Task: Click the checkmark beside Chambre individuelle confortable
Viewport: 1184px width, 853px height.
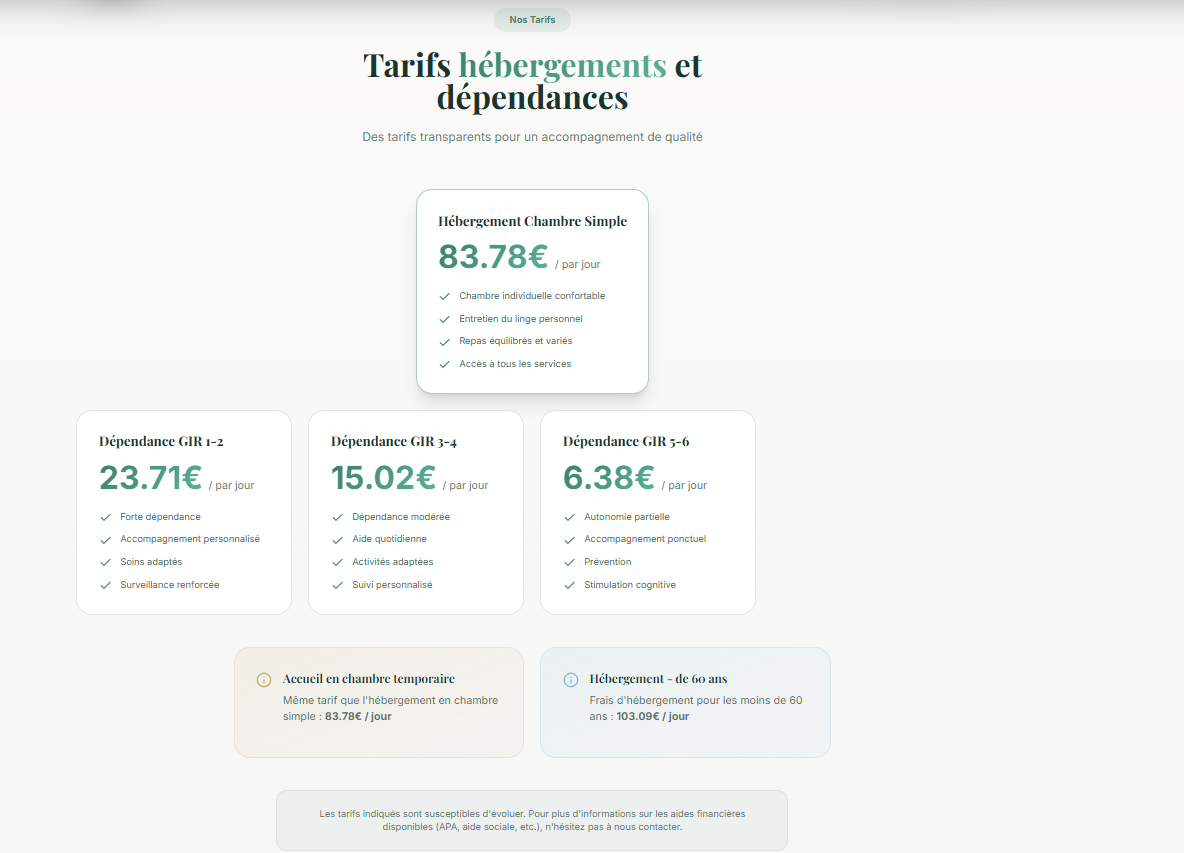Action: point(444,295)
